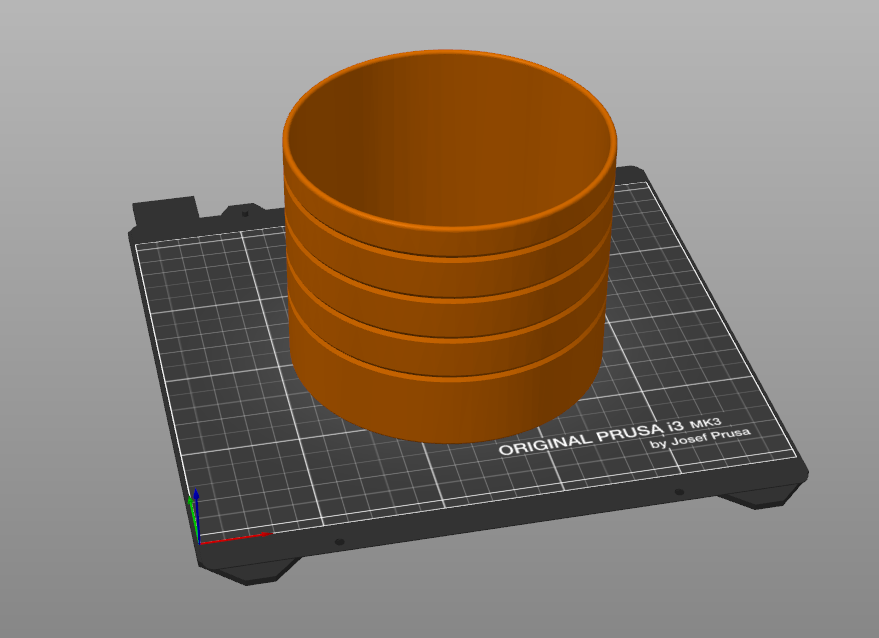
Task: Click the rear-left notch tab of the bed
Action: (166, 210)
